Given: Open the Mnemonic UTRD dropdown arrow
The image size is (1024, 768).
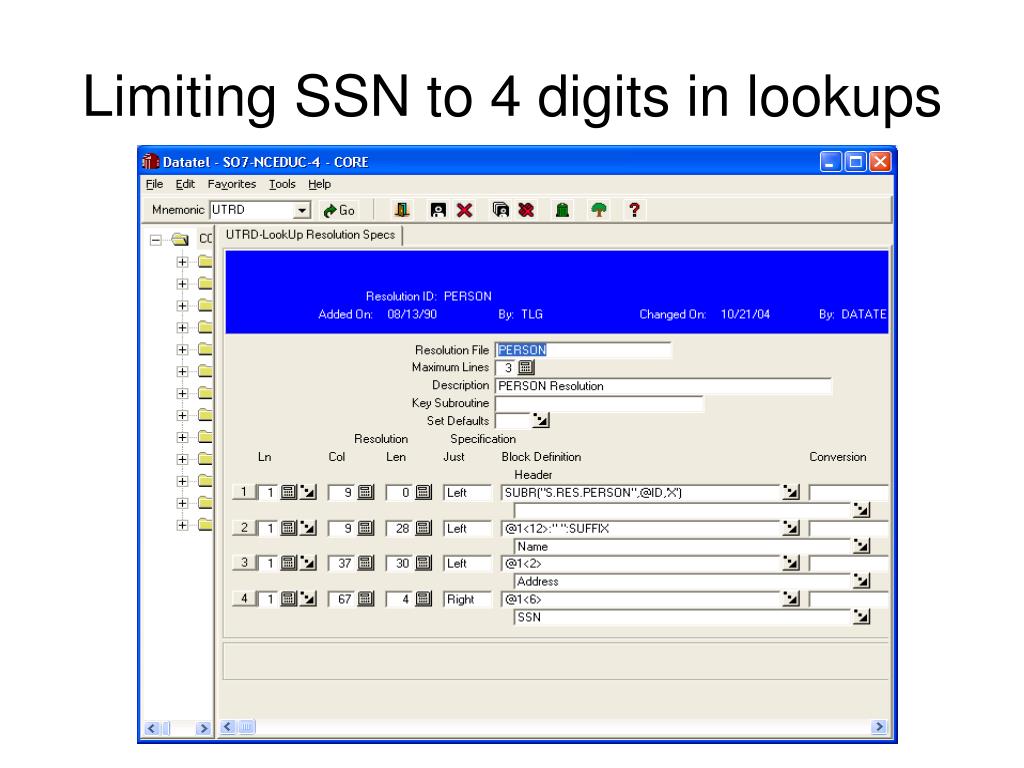Looking at the screenshot, I should (302, 210).
